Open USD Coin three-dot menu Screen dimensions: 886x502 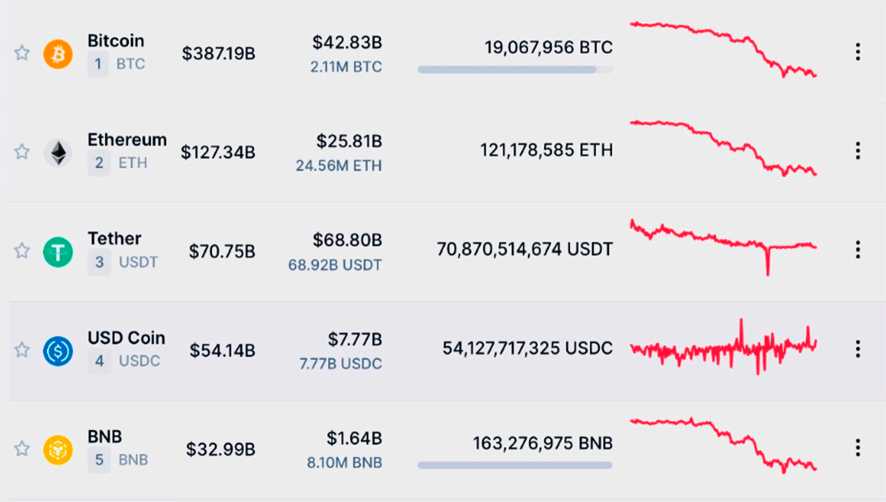[857, 349]
